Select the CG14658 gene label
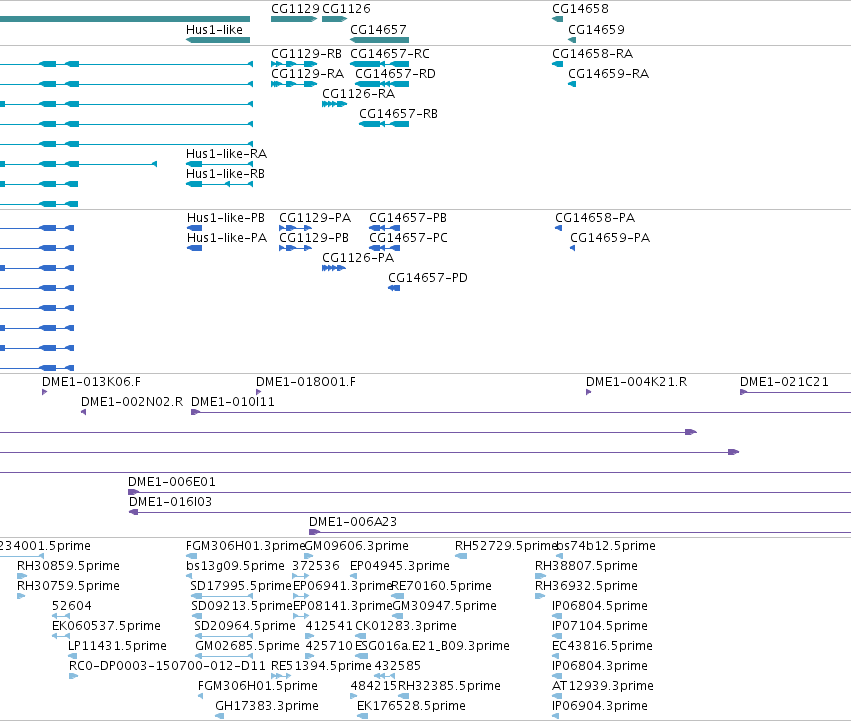The height and width of the screenshot is (721, 851). coord(580,9)
